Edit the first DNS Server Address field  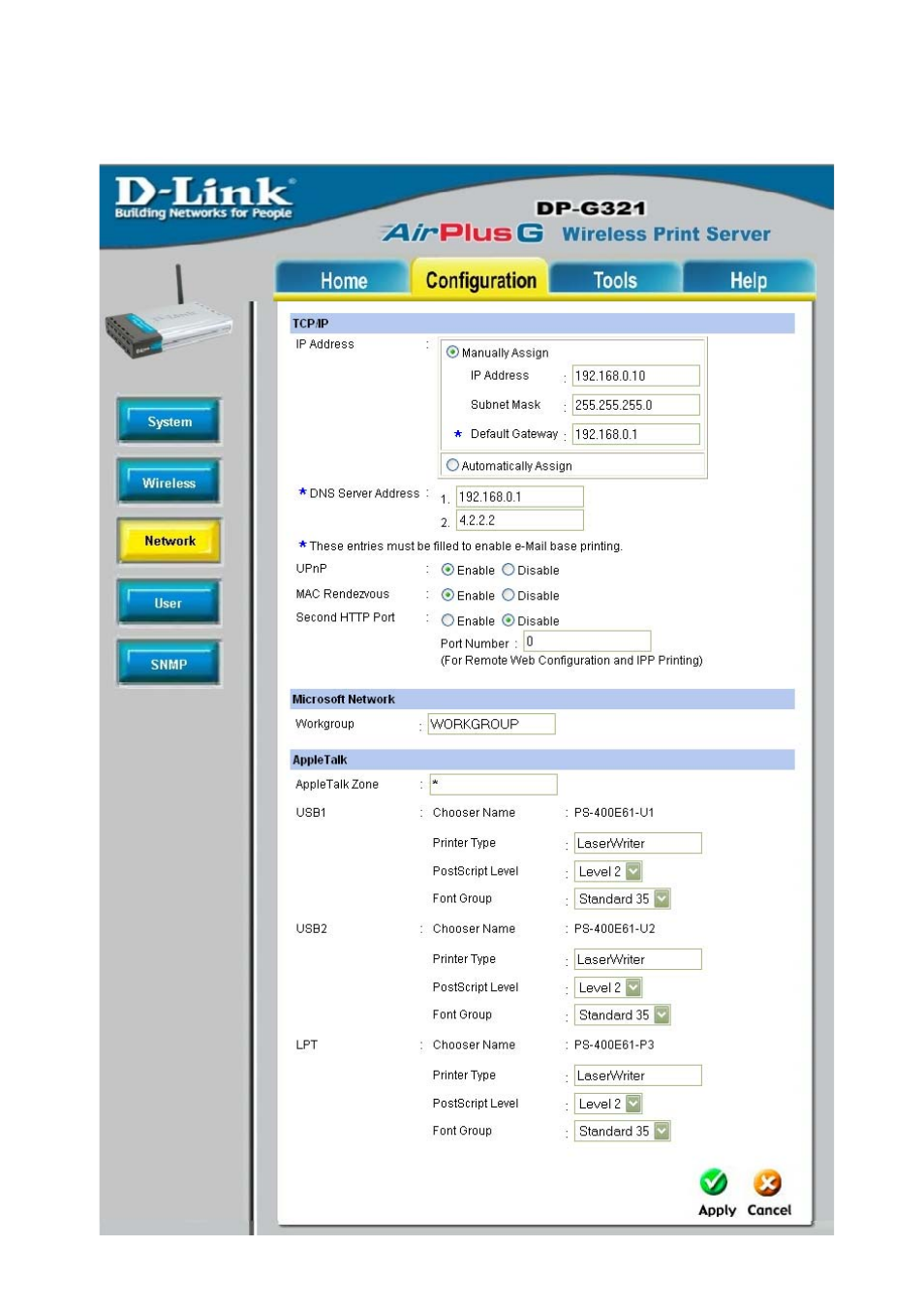(x=520, y=497)
